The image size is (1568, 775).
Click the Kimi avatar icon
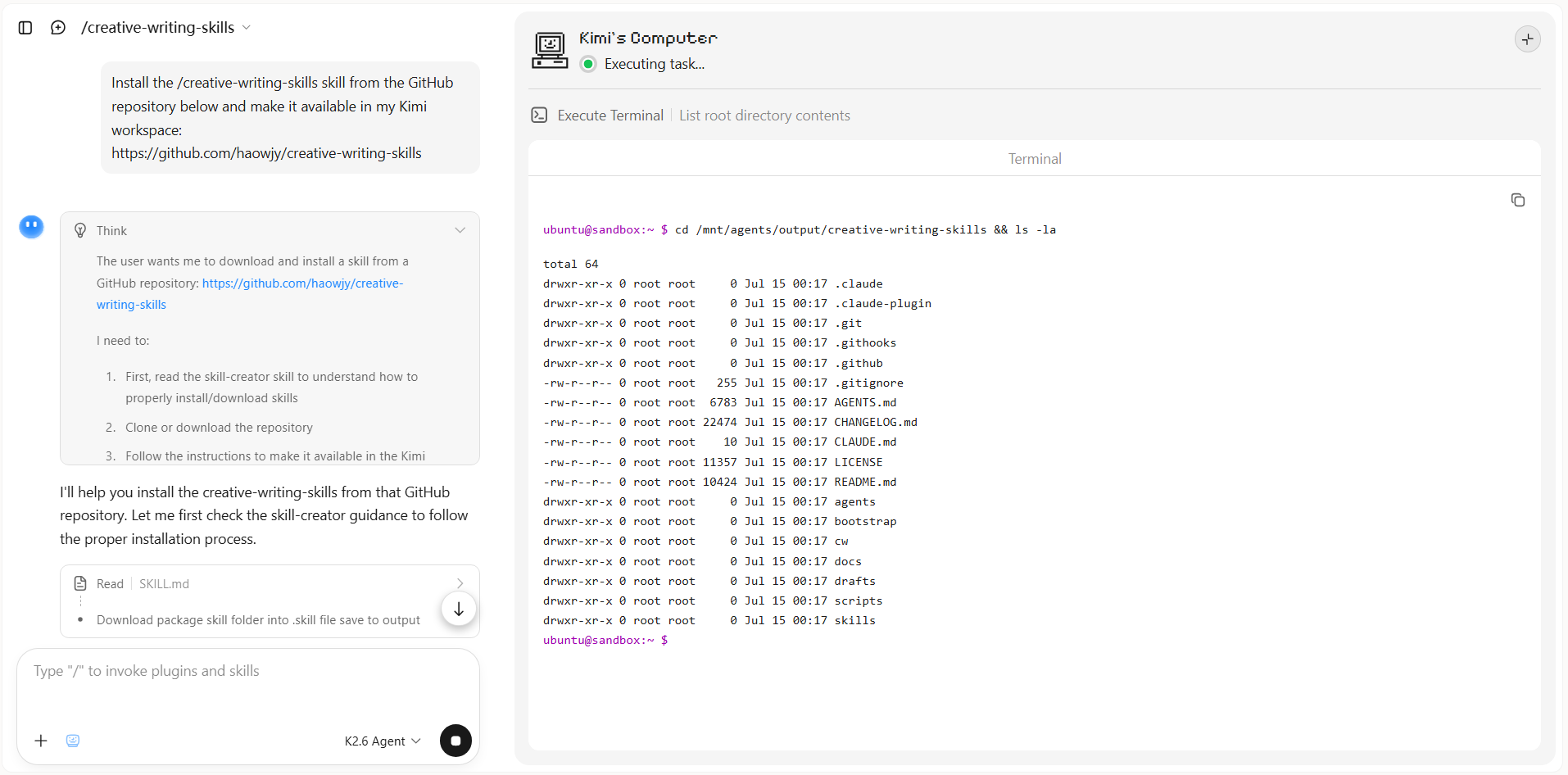click(x=32, y=227)
